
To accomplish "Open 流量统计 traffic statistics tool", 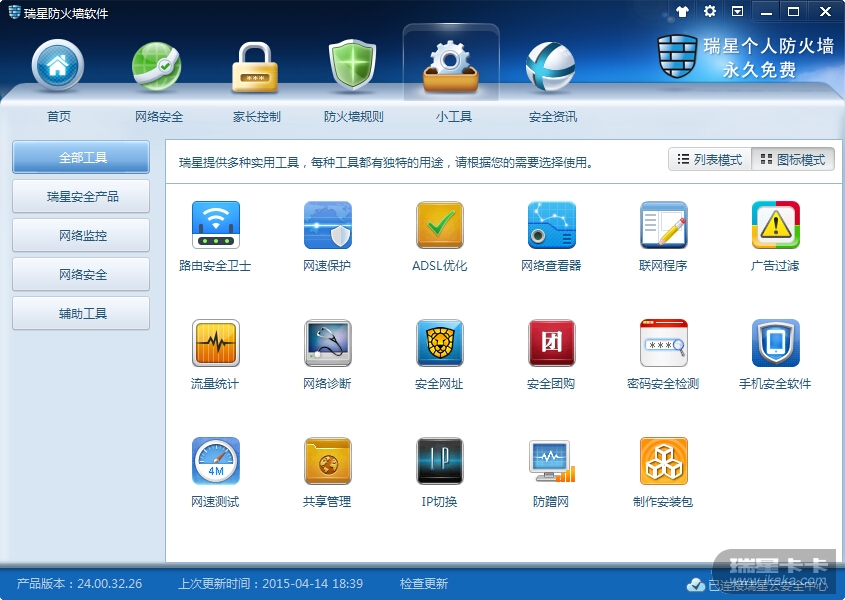I will coord(216,343).
